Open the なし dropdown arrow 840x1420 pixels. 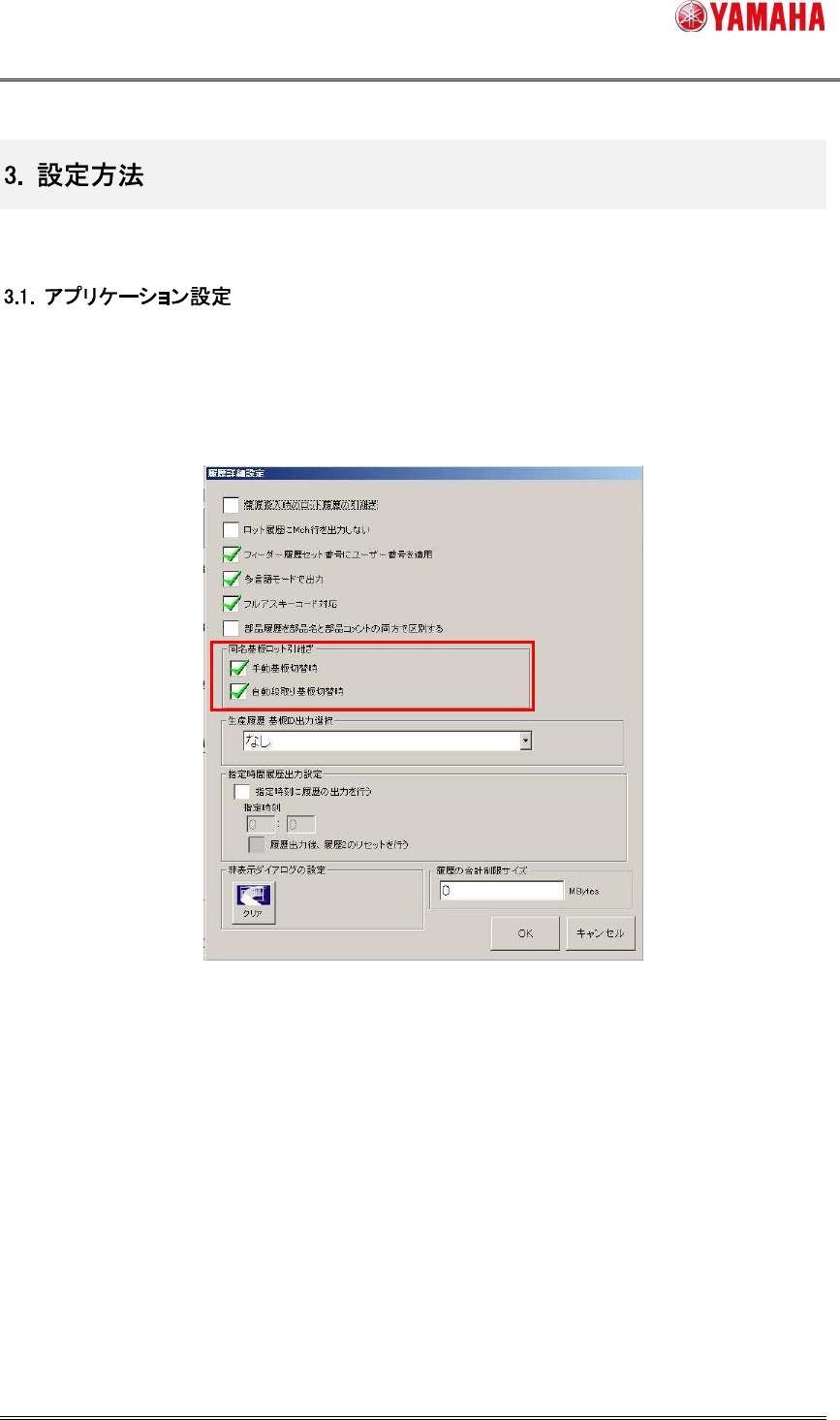(526, 741)
